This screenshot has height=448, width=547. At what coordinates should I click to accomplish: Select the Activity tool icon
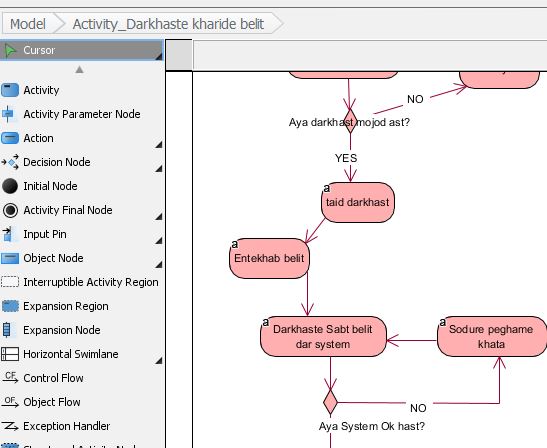tap(10, 90)
